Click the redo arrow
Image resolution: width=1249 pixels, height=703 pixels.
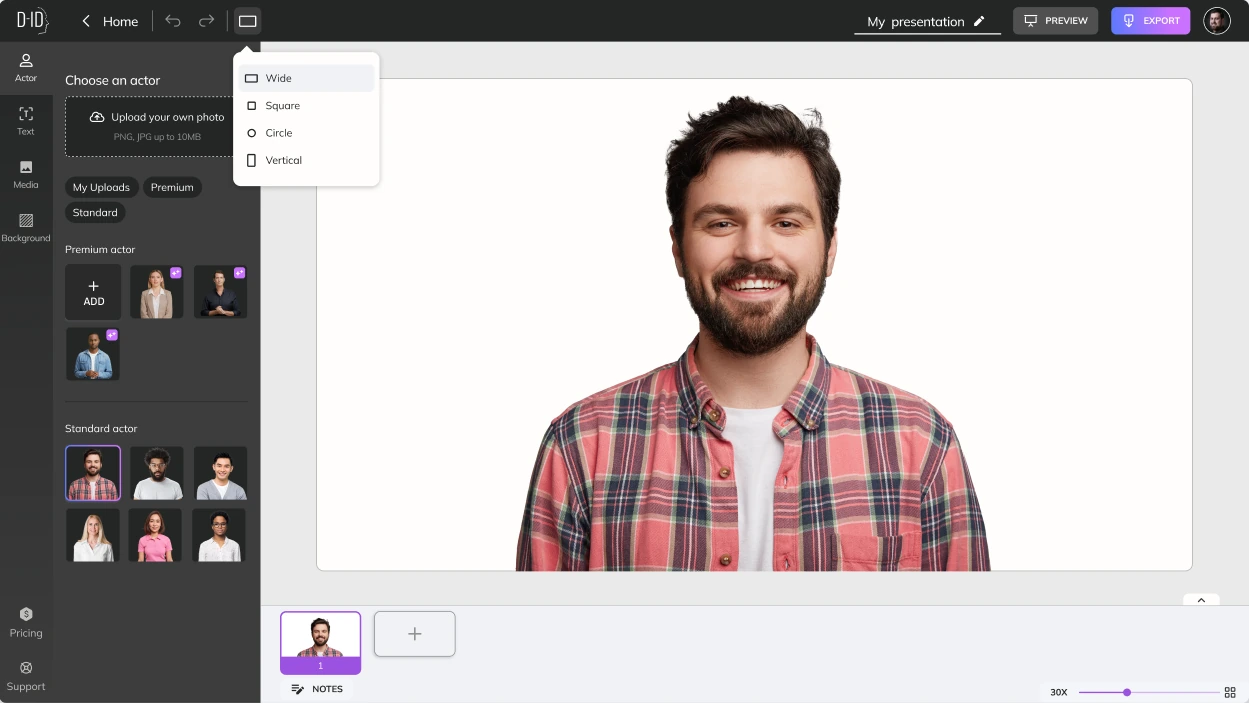tap(206, 21)
